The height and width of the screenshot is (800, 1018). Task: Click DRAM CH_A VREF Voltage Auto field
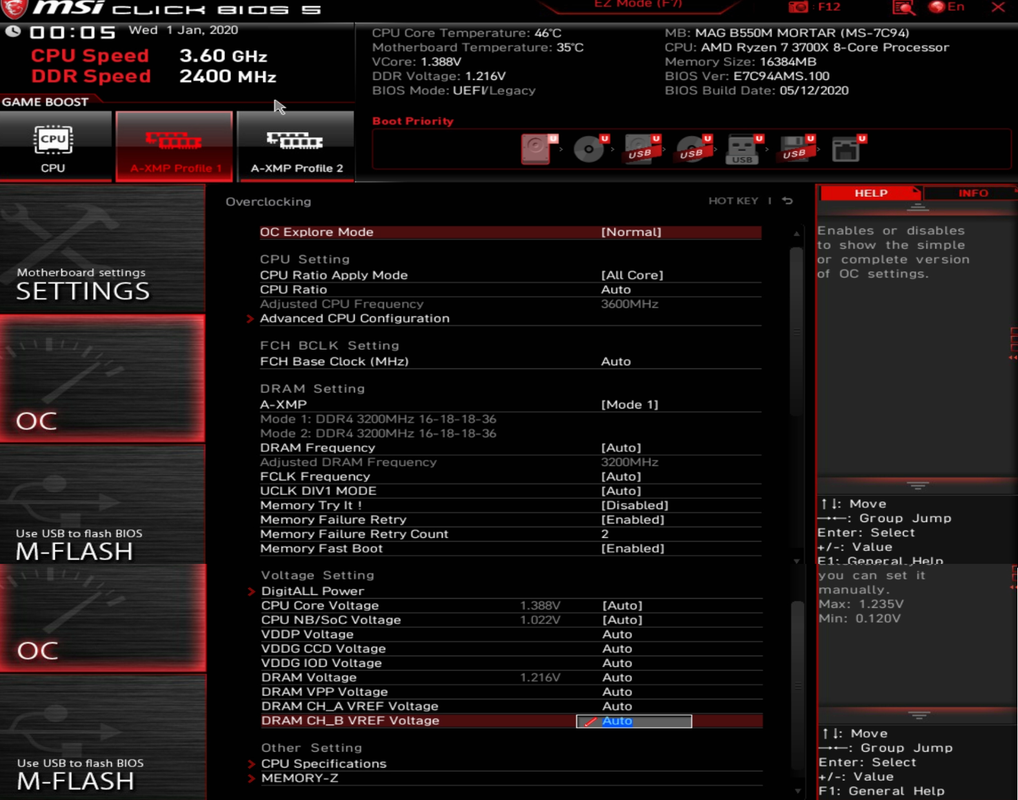pos(617,706)
